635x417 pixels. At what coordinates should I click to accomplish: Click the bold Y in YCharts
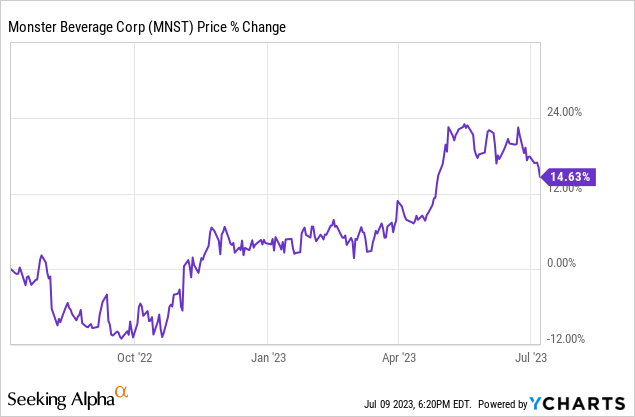click(538, 402)
